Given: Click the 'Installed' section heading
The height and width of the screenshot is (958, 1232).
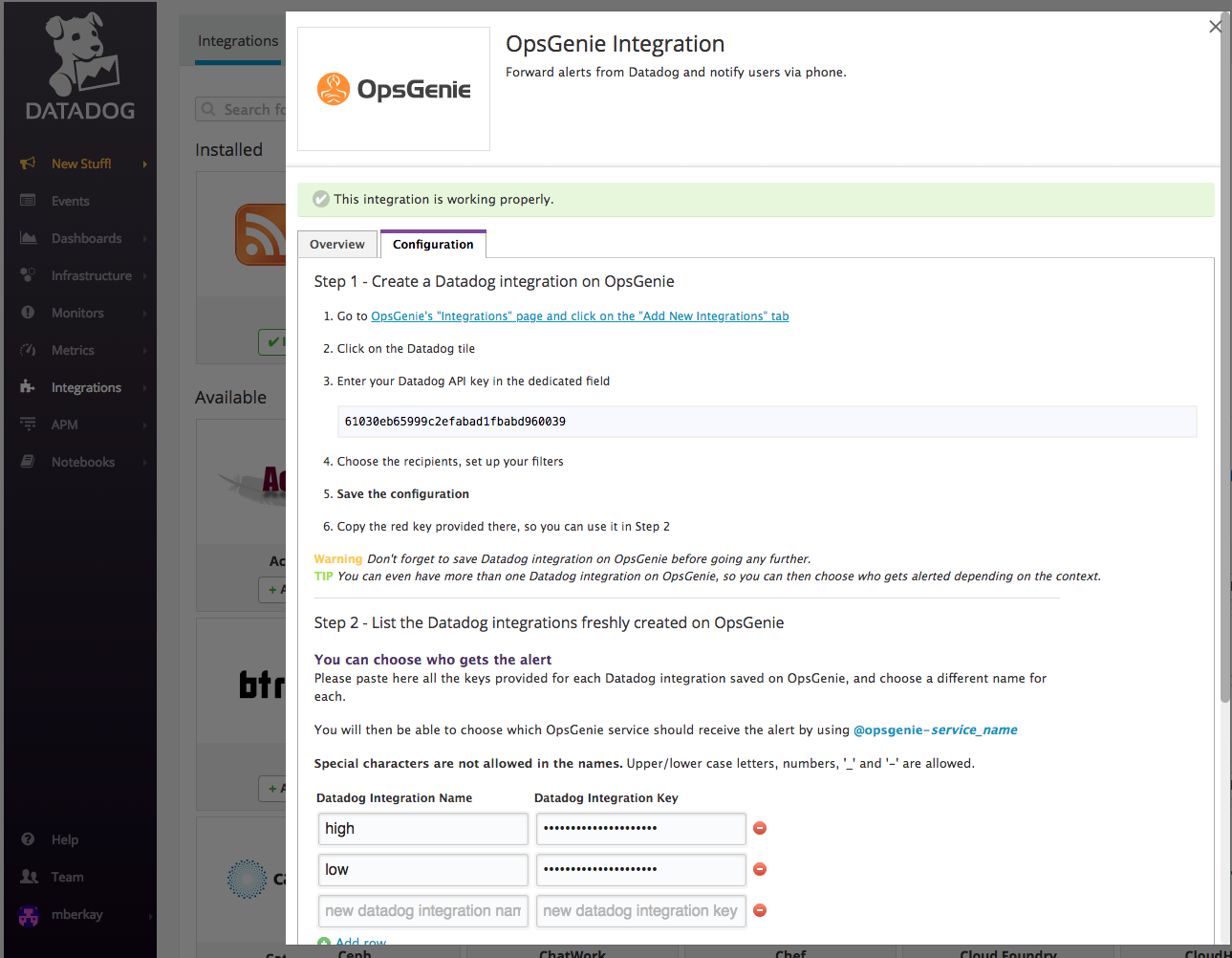Looking at the screenshot, I should tap(228, 150).
